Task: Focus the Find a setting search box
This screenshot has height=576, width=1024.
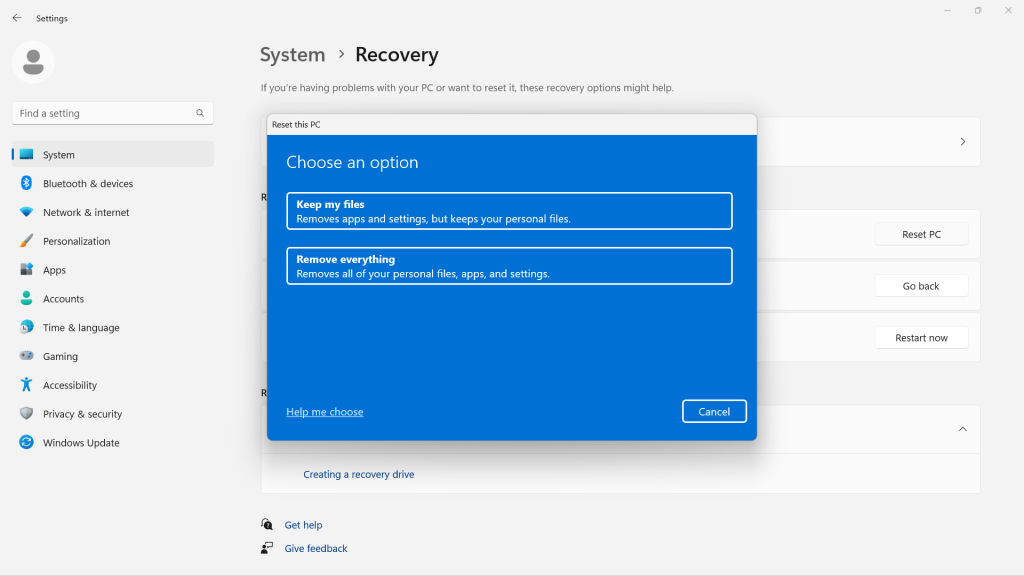Action: click(x=112, y=113)
